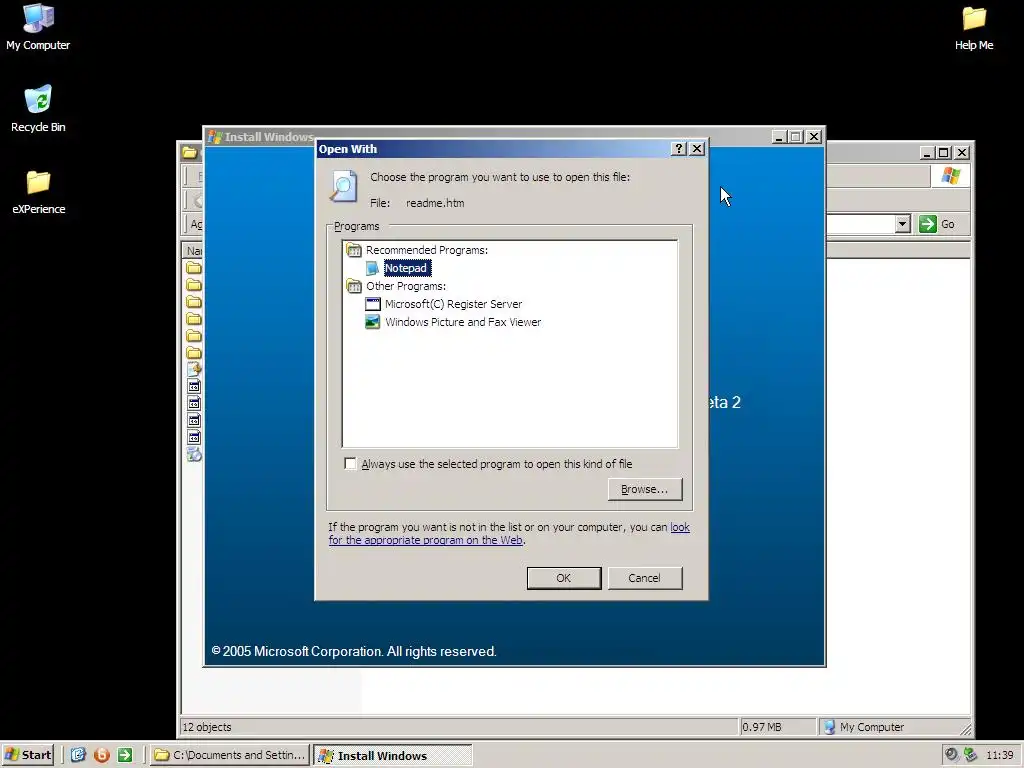The width and height of the screenshot is (1024, 768).
Task: Click the speaker volume tray icon
Action: tap(952, 754)
